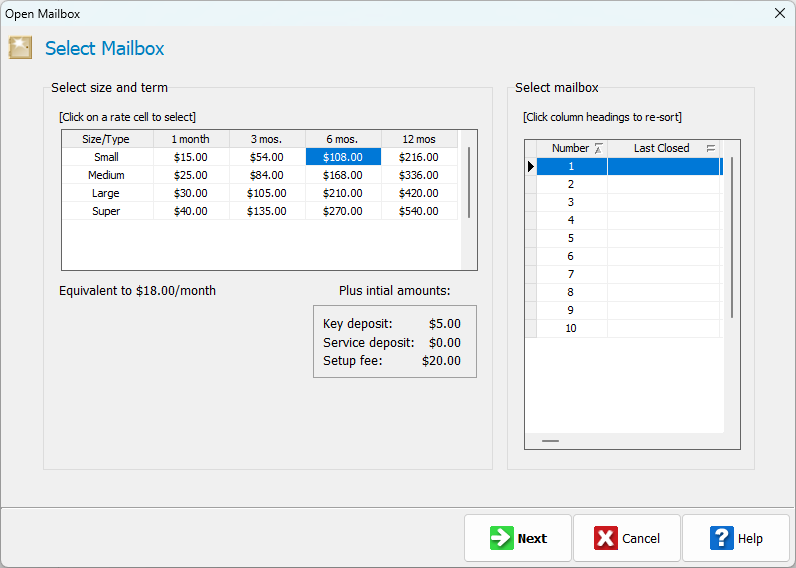Click the Key deposit $5.00 amount

pos(445,324)
